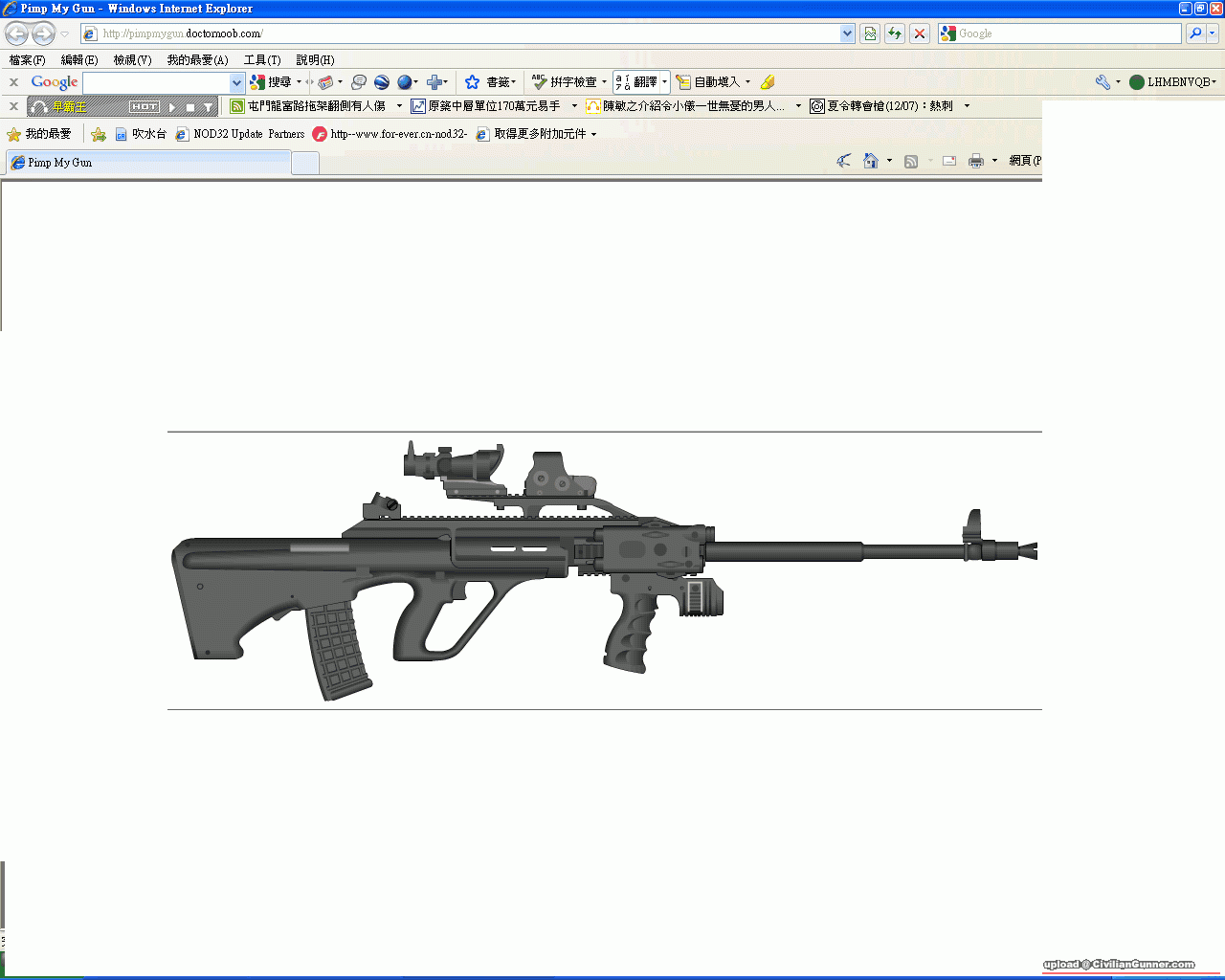Open the 翻譯 translate dropdown arrow
The width and height of the screenshot is (1225, 980).
click(x=664, y=82)
